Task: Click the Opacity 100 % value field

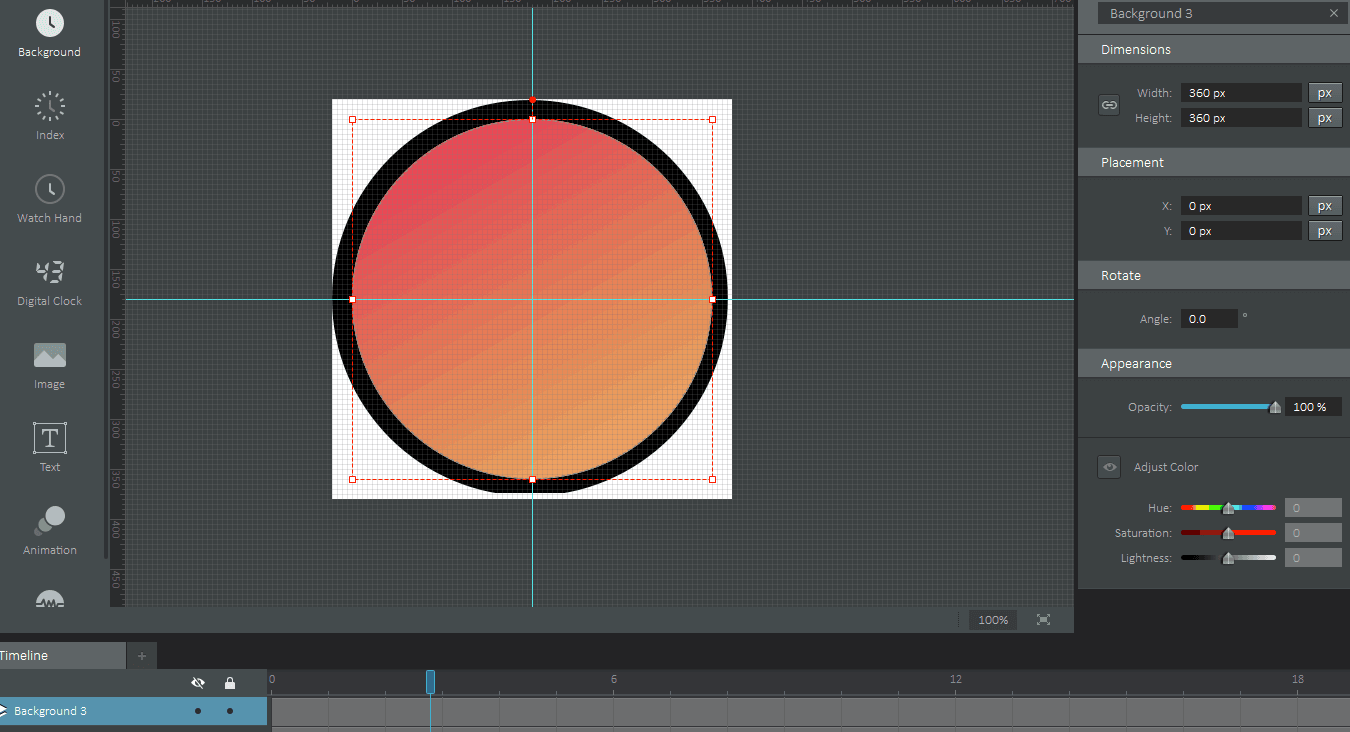Action: pyautogui.click(x=1313, y=407)
